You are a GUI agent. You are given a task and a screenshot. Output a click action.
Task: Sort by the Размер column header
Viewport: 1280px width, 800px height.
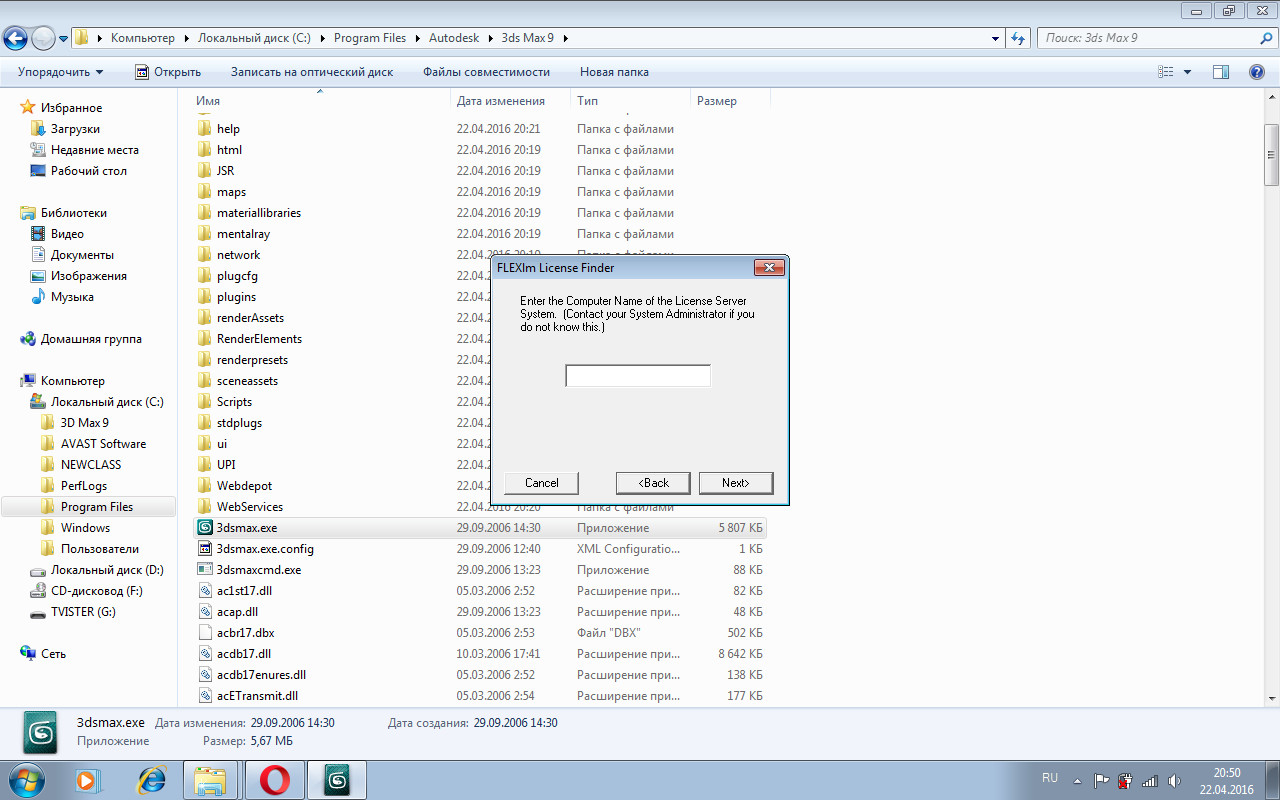(x=730, y=101)
